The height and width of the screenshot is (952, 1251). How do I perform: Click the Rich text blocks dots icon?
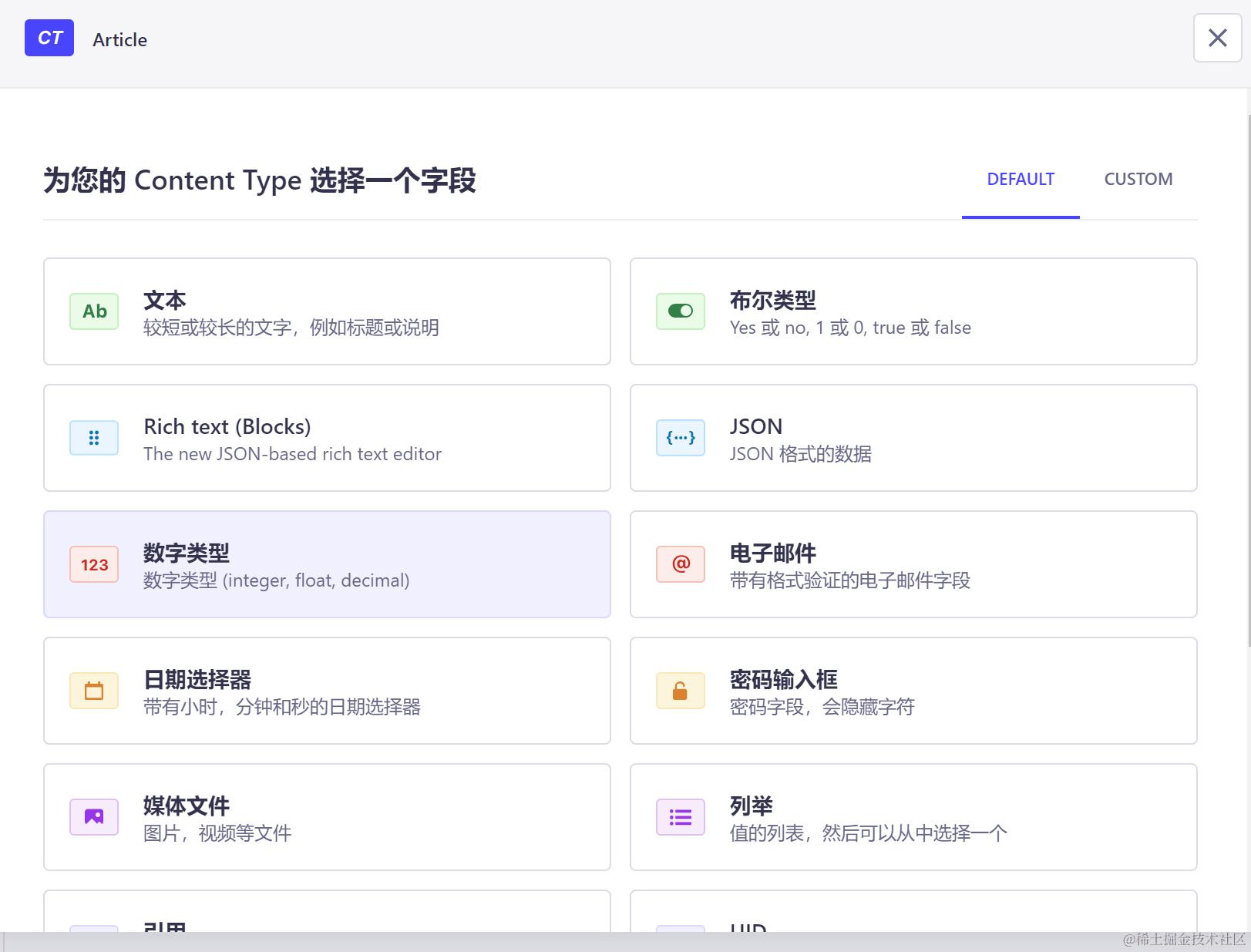pyautogui.click(x=94, y=438)
